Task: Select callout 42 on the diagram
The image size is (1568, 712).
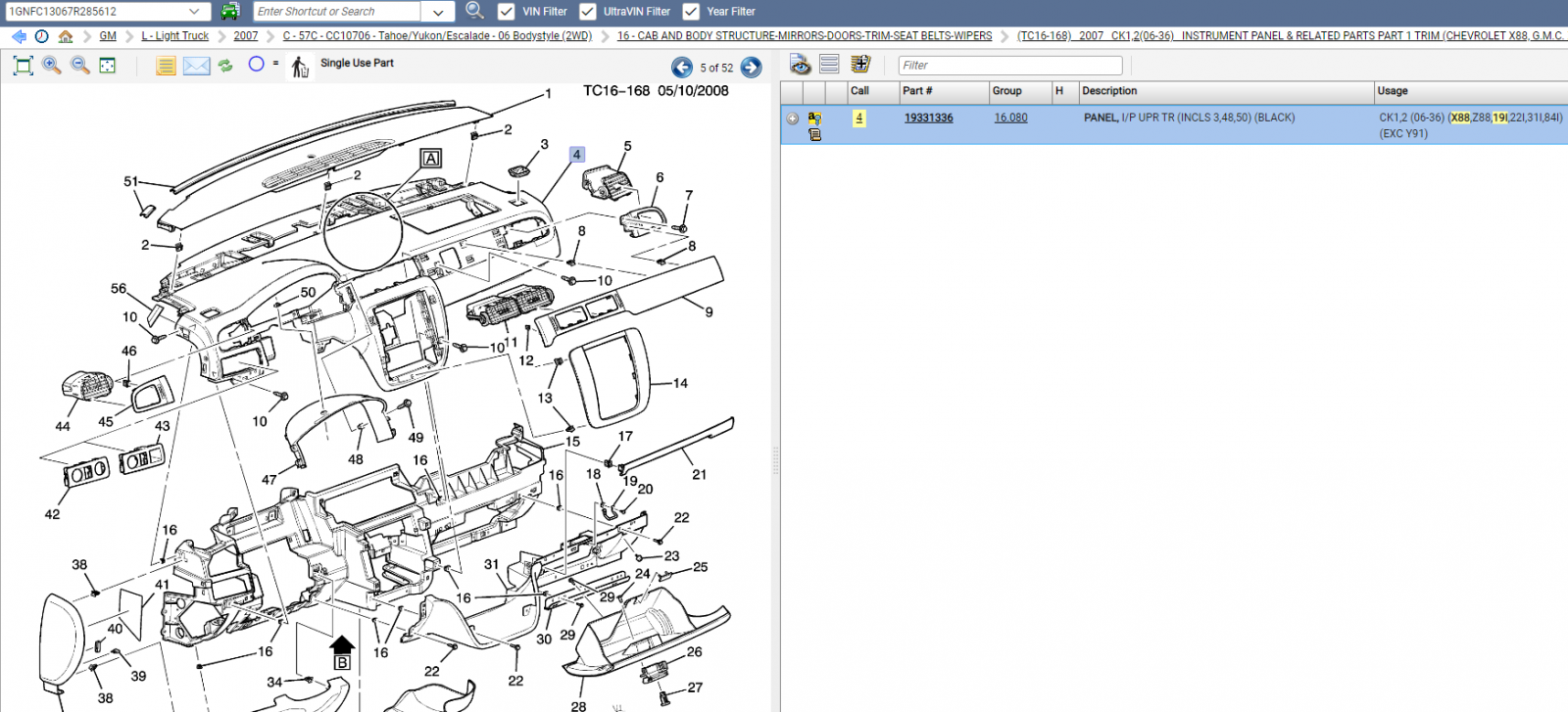Action: (52, 514)
